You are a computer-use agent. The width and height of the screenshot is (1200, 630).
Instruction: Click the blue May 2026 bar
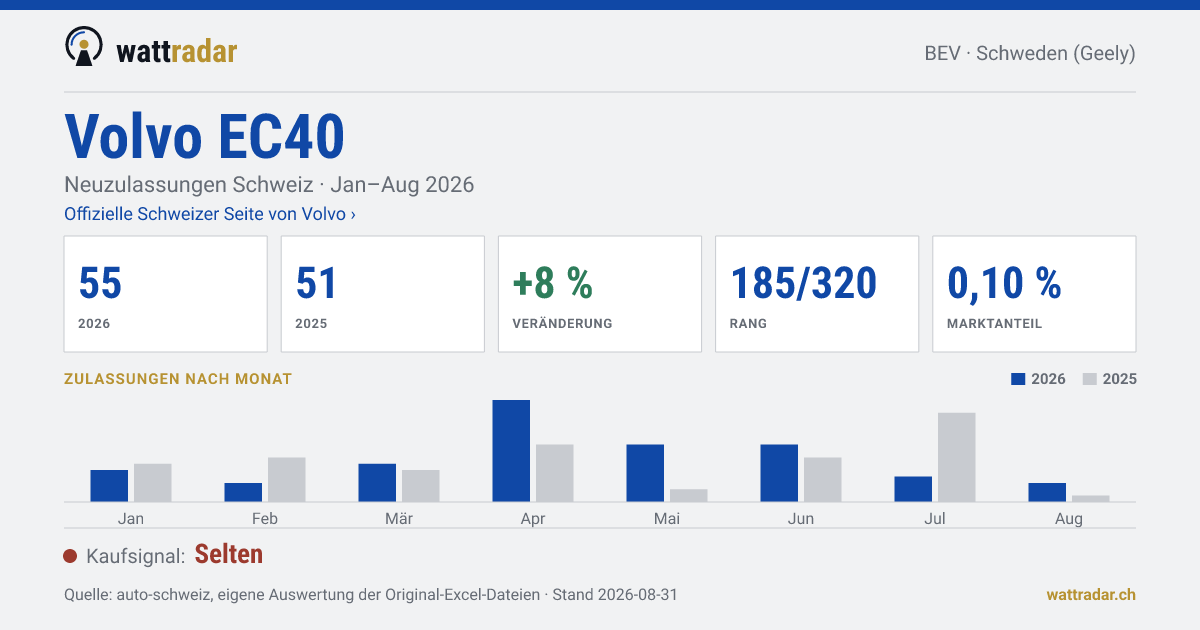click(x=645, y=473)
